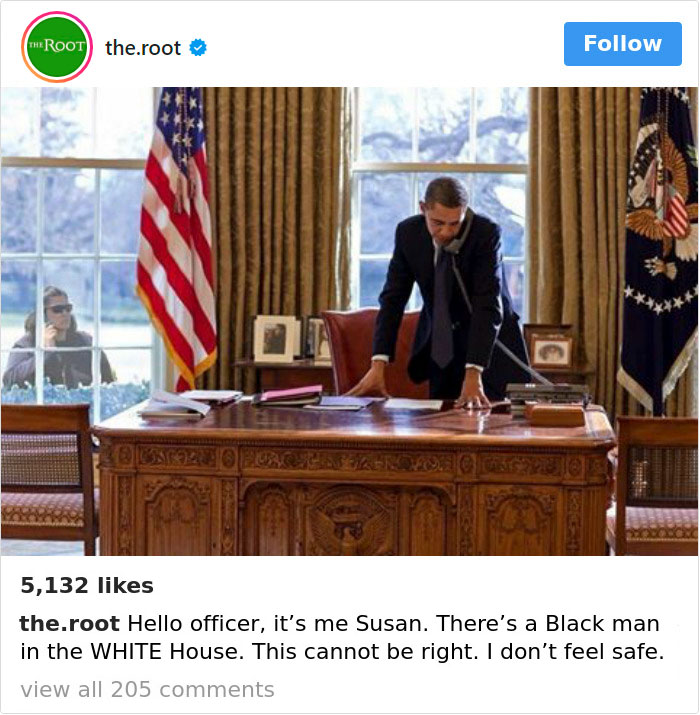Click the framed photo left of red chair
This screenshot has width=700, height=715.
pyautogui.click(x=275, y=339)
